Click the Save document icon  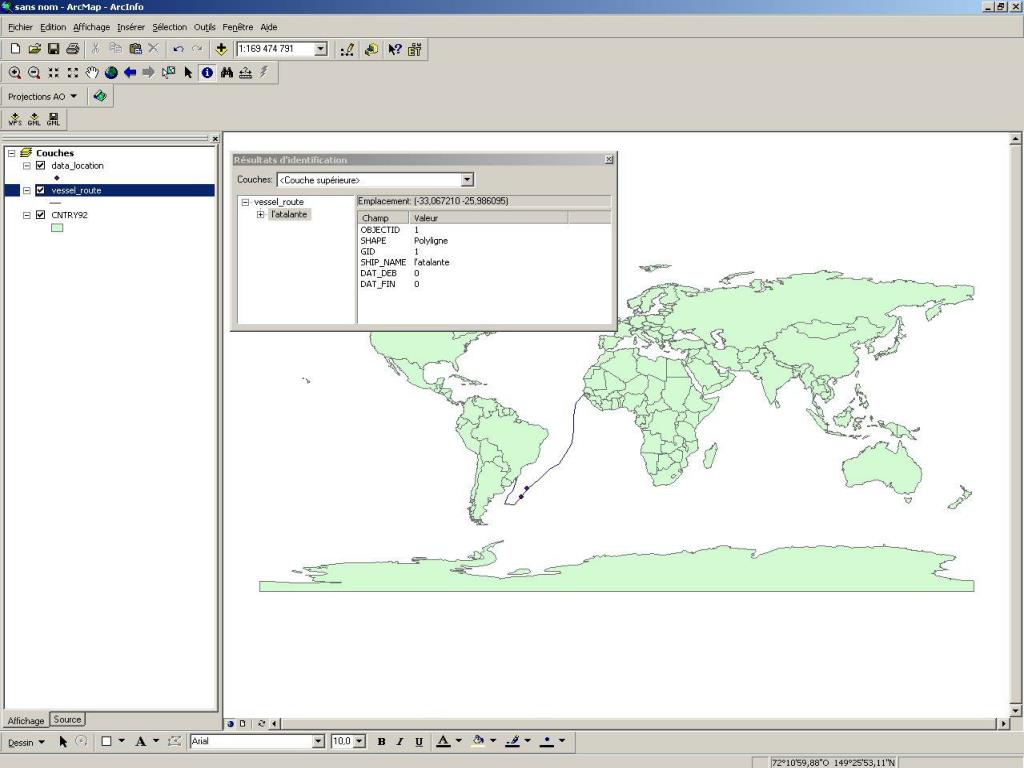[54, 48]
